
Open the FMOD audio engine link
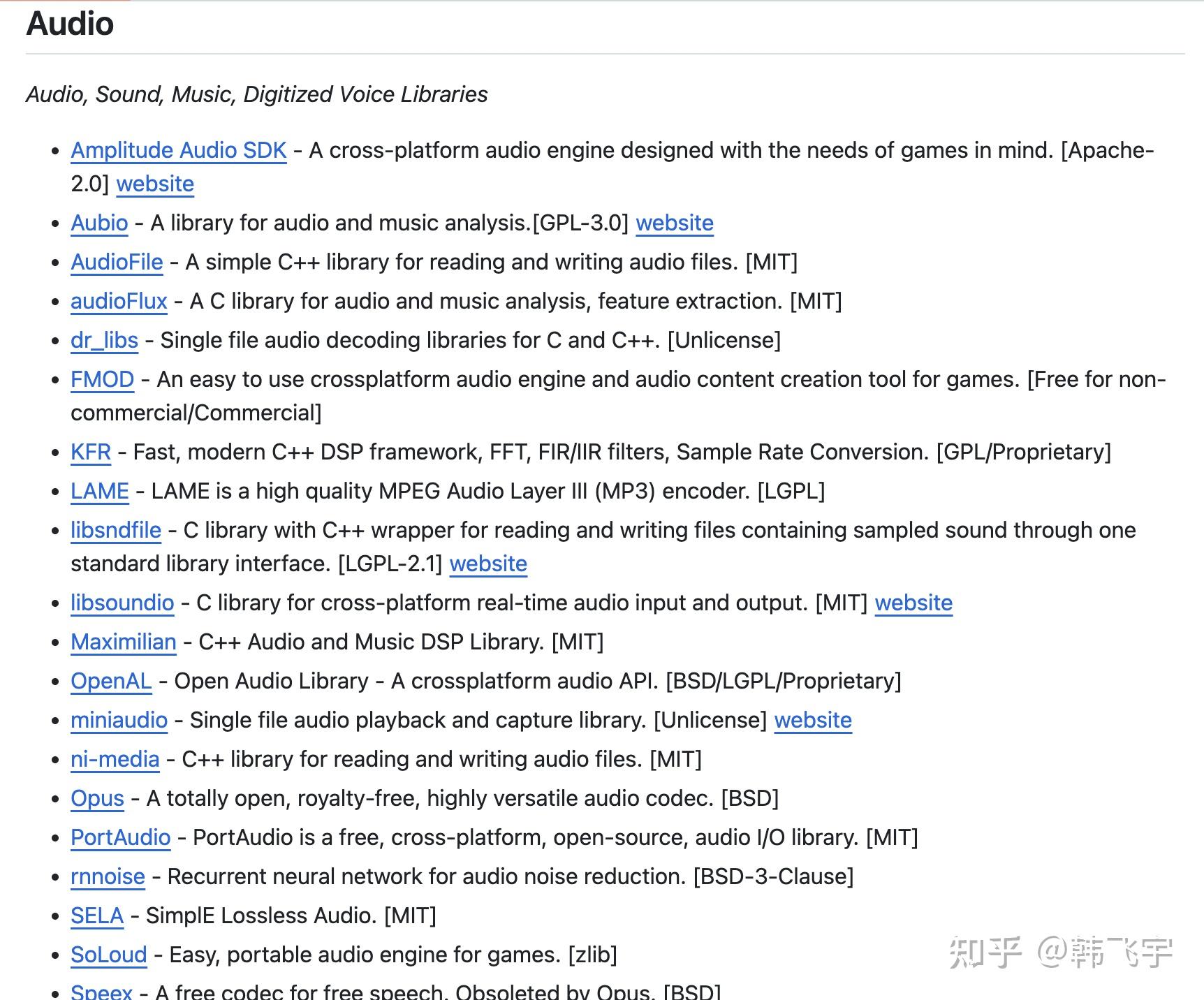[x=101, y=379]
